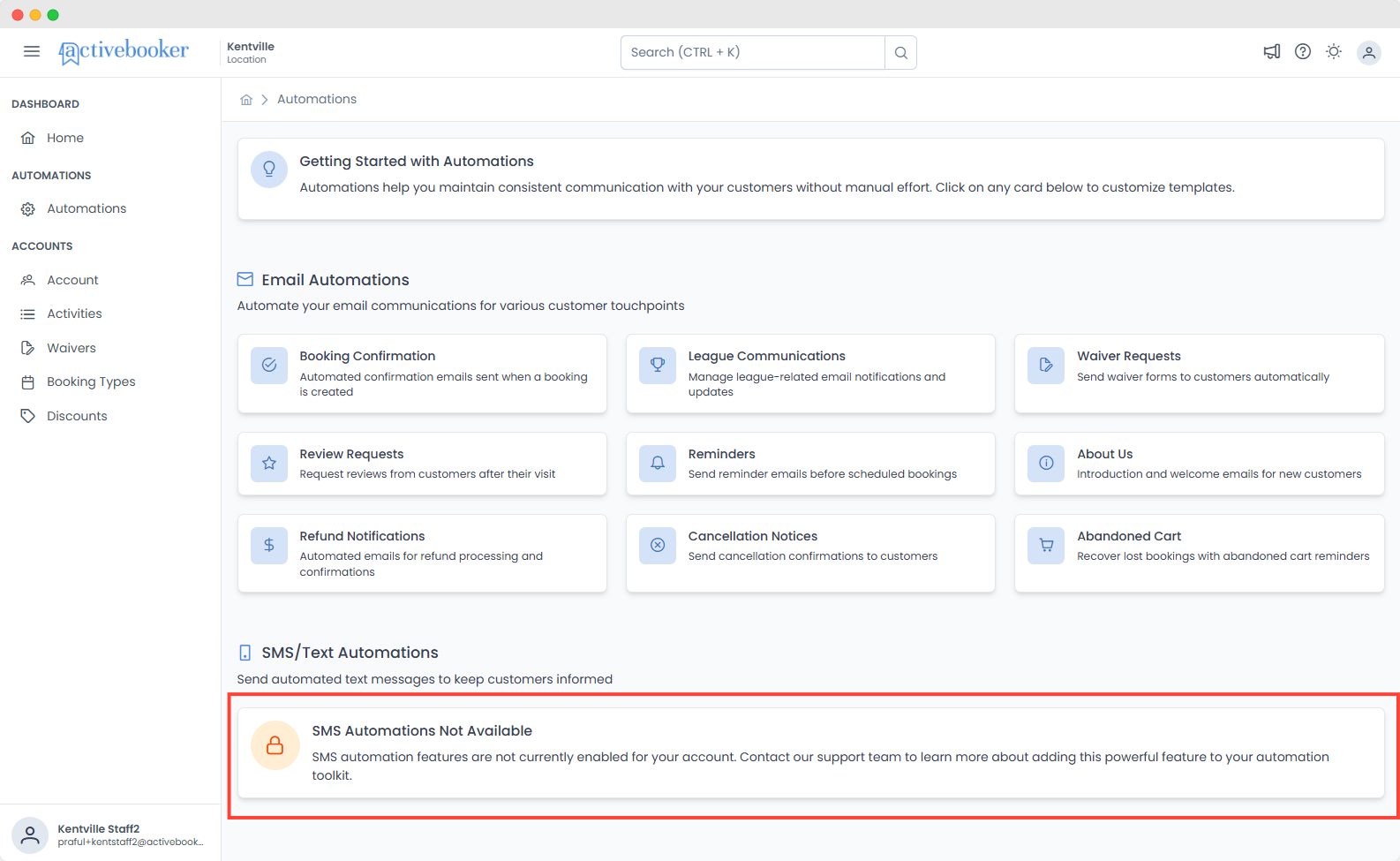Open the help question mark icon
This screenshot has height=861, width=1400.
tap(1303, 51)
